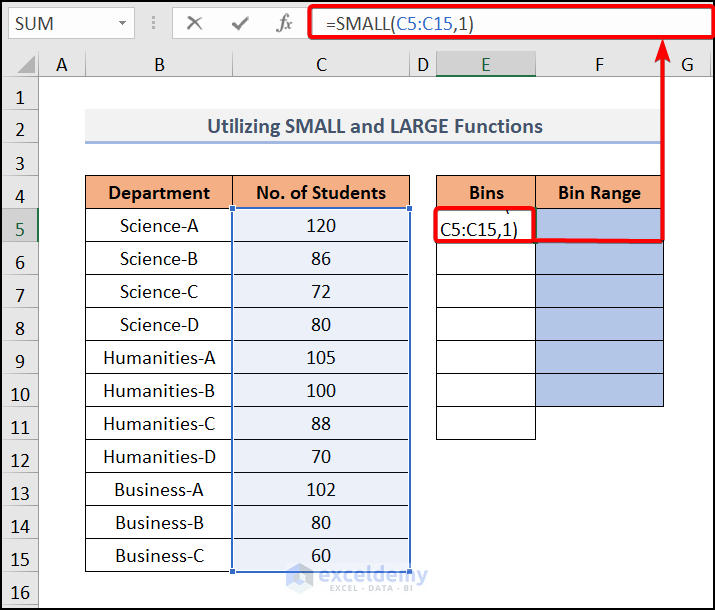
Task: Click the Cancel (X) formula button
Action: [x=195, y=23]
